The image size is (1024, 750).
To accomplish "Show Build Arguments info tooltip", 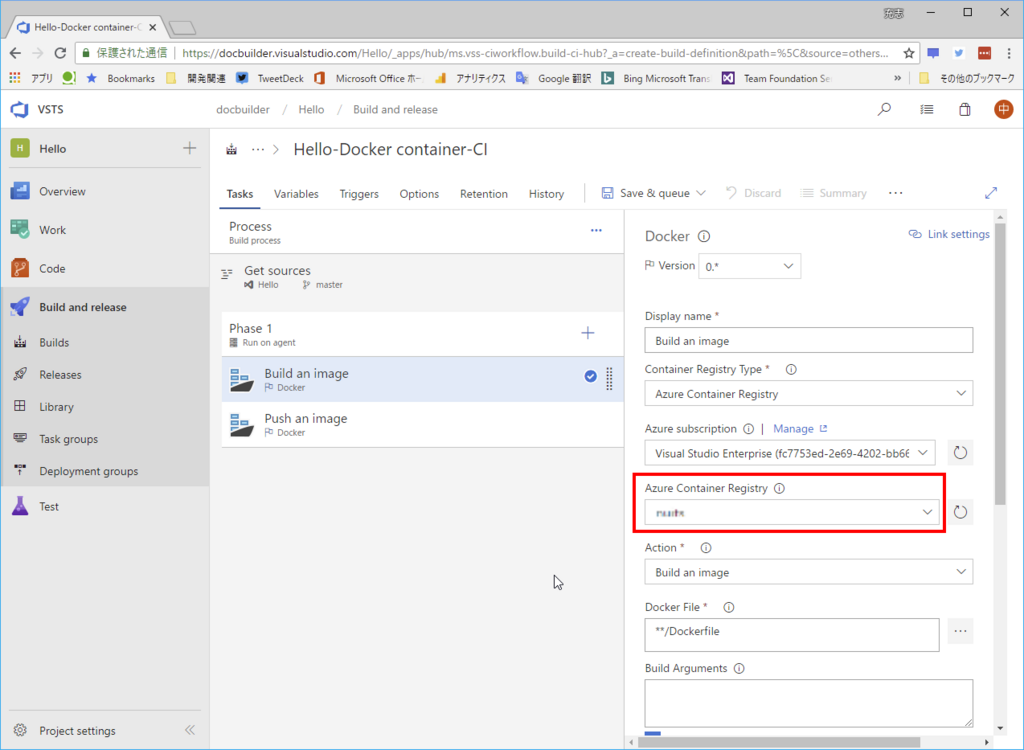I will click(x=739, y=669).
